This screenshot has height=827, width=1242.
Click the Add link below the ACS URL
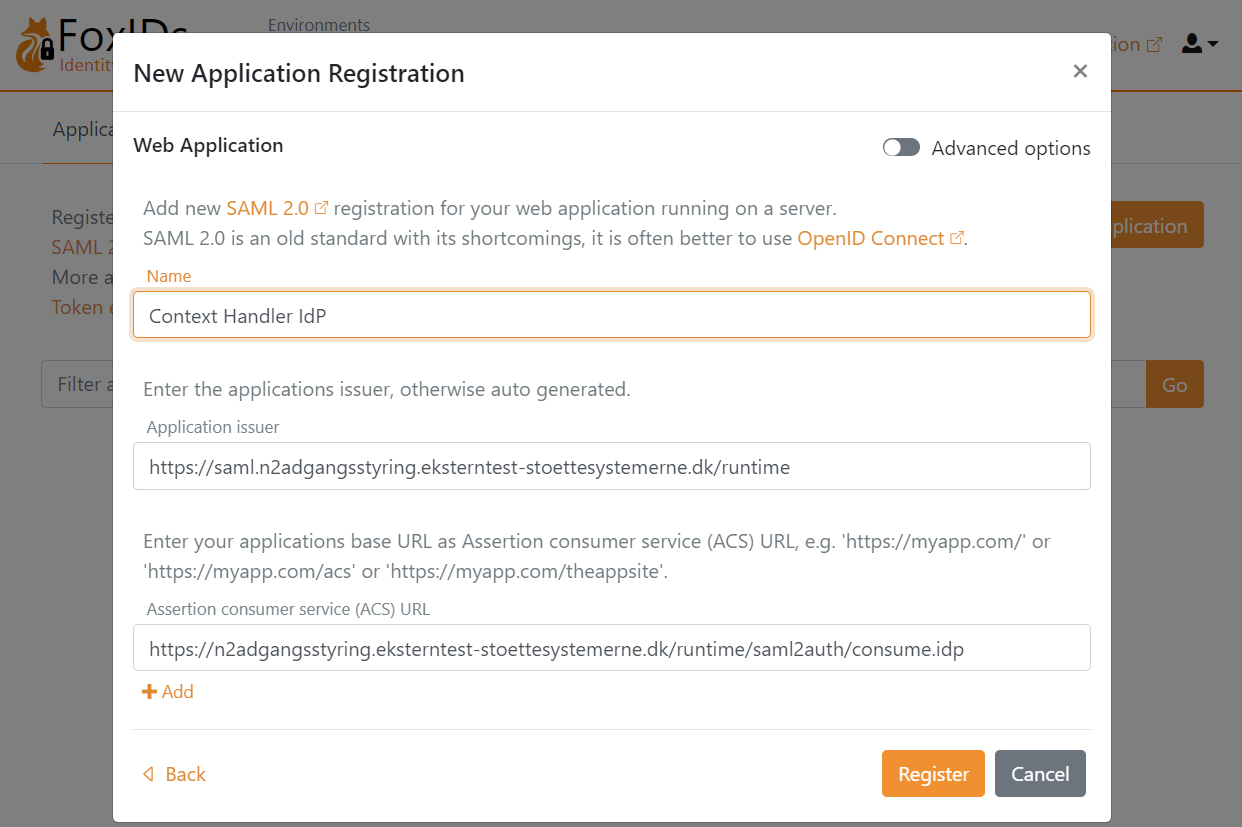(x=177, y=691)
